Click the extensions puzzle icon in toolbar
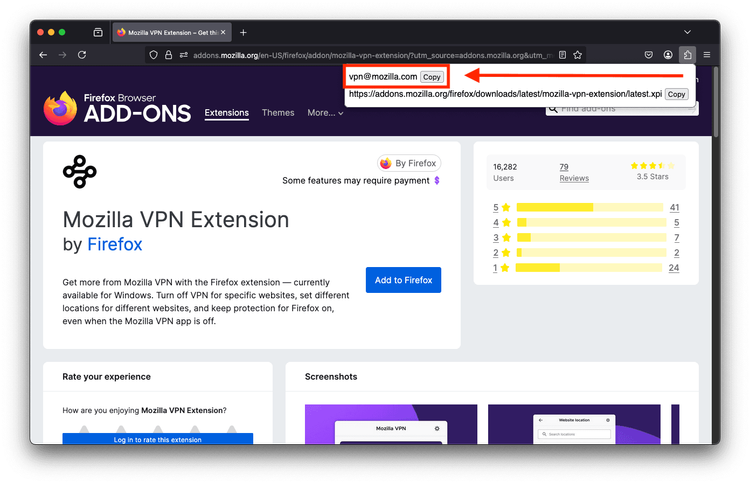Screen dimensions: 750x484 [686, 54]
